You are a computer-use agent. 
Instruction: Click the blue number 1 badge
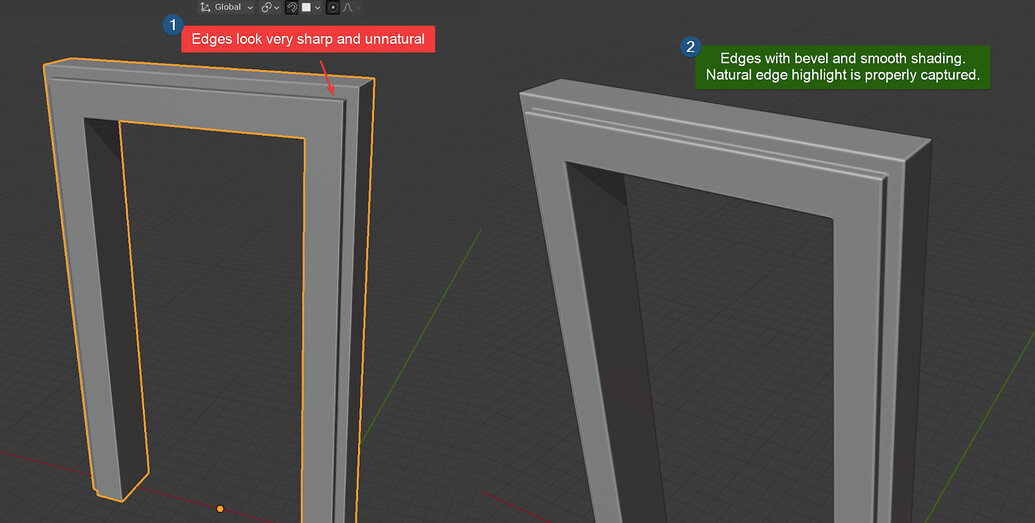[173, 25]
